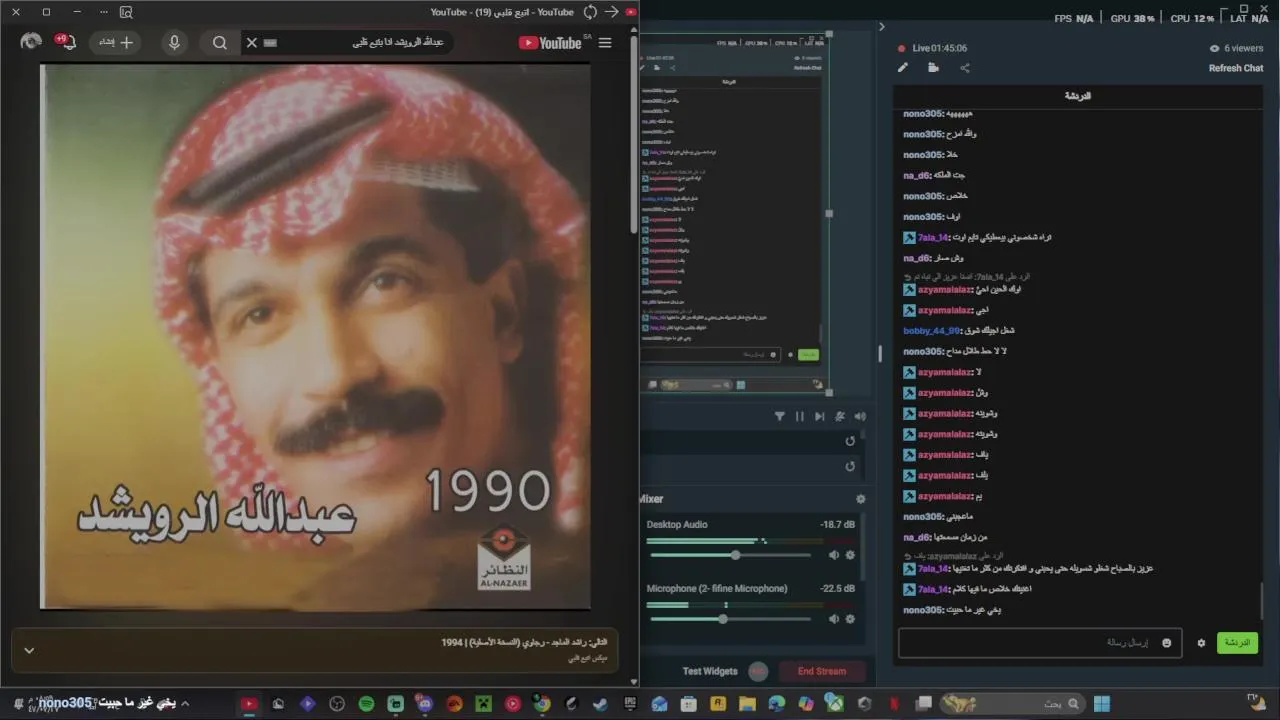Open chat settings gear
Screen dimensions: 1280x720
(x=1201, y=643)
